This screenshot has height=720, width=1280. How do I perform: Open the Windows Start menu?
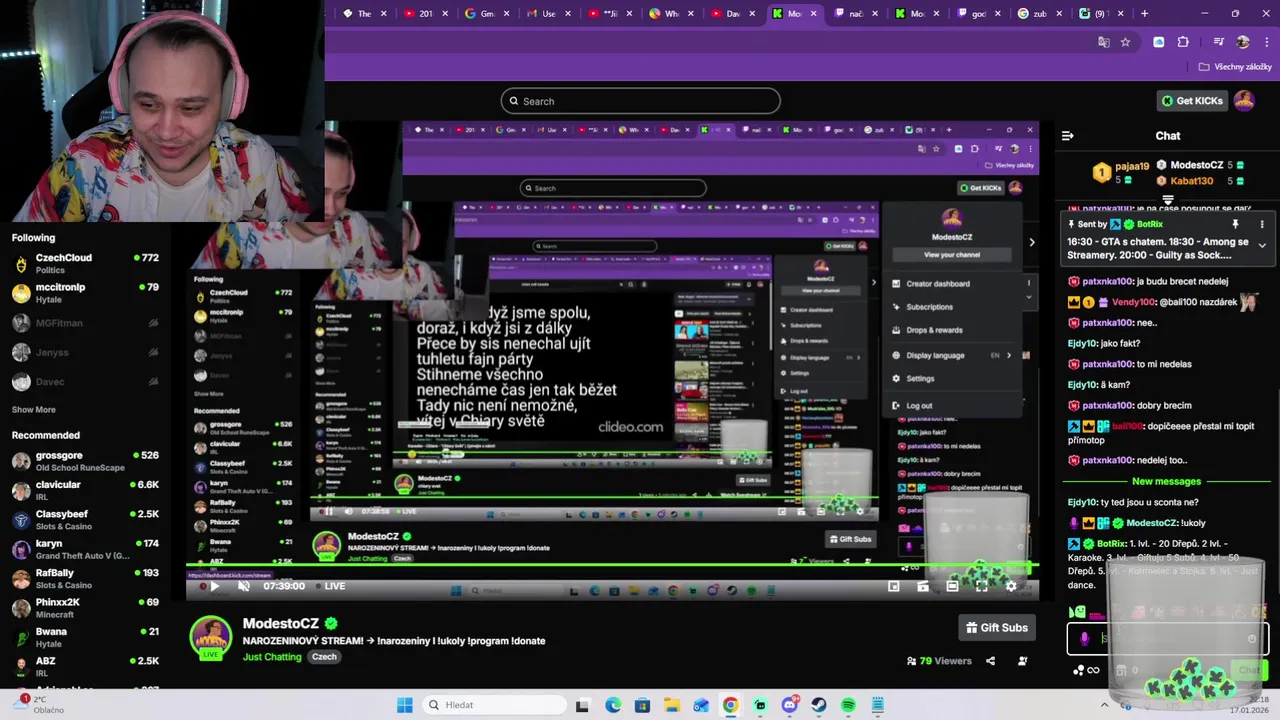[404, 705]
